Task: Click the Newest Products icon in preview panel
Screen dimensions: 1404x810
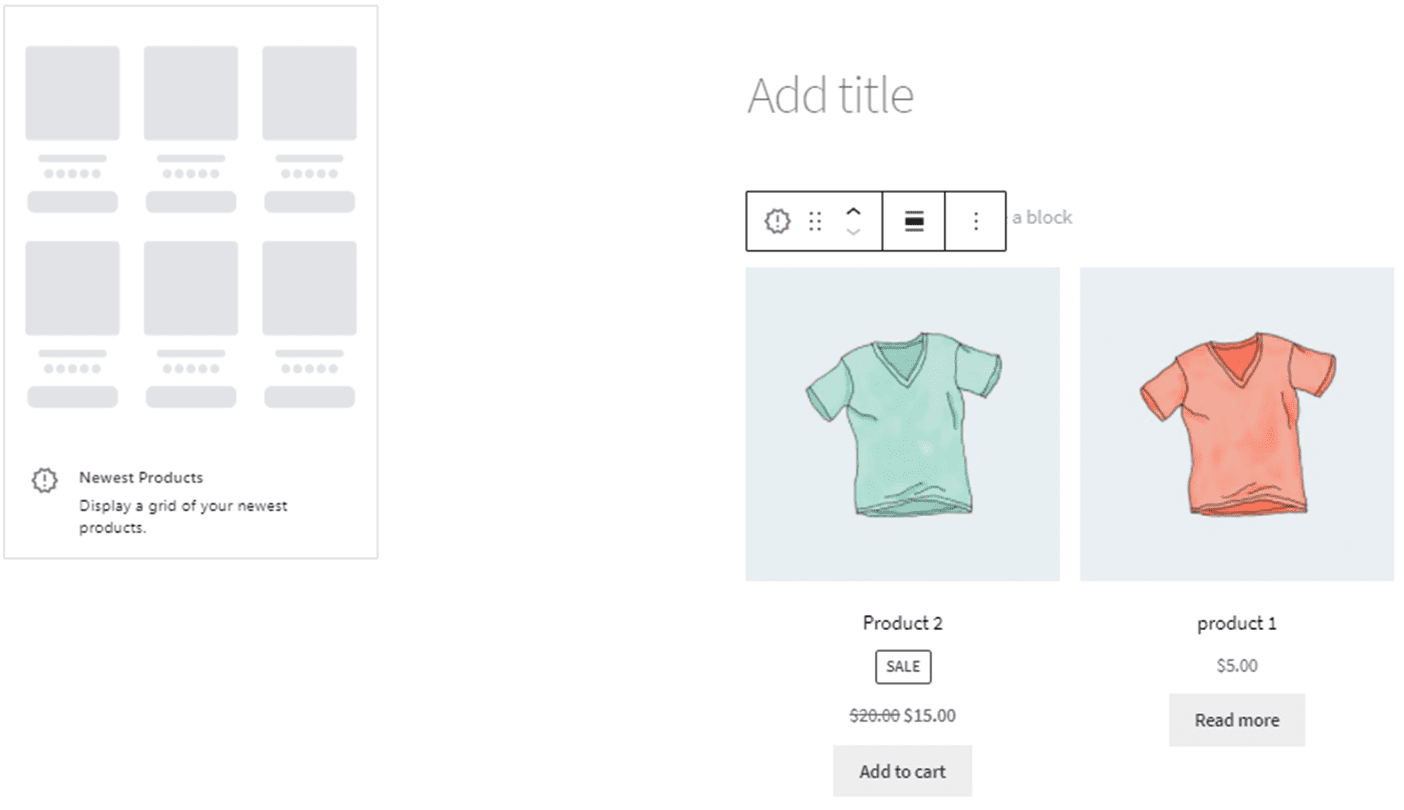Action: pyautogui.click(x=44, y=480)
